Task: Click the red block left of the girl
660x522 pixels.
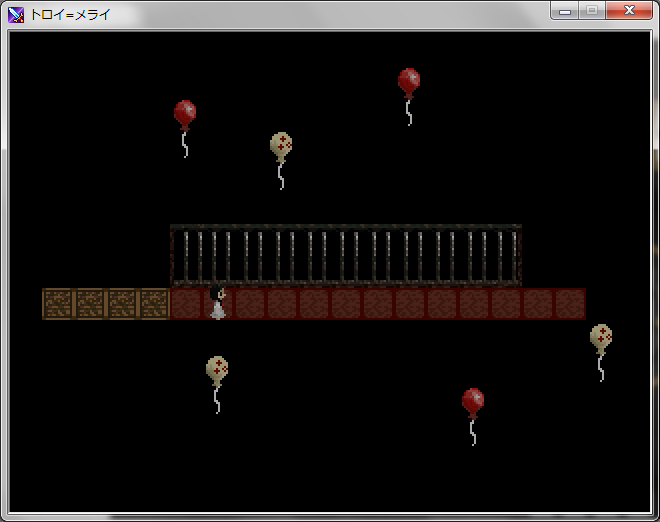Action: point(186,304)
